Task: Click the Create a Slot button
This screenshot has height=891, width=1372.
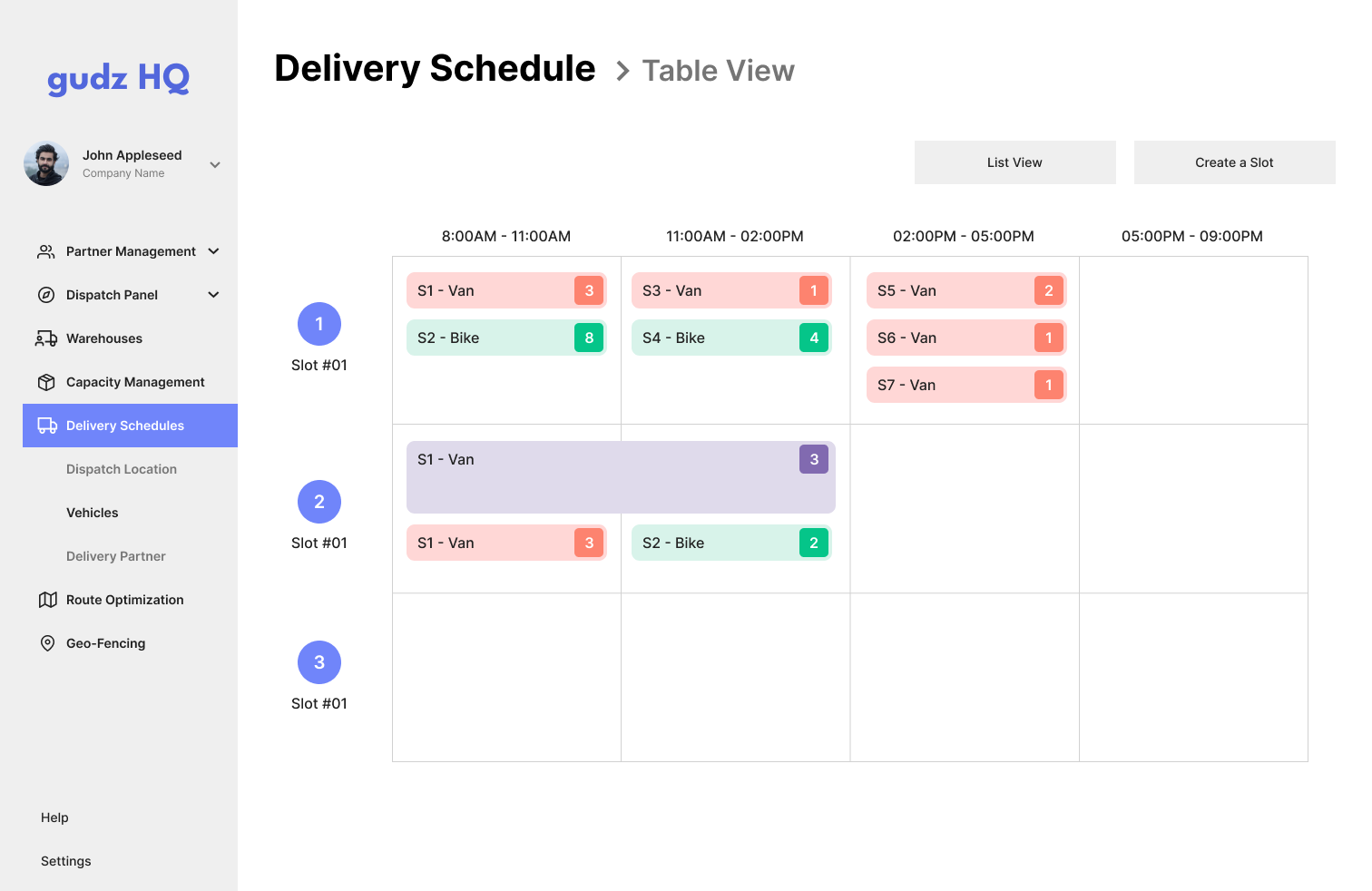Action: tap(1234, 162)
